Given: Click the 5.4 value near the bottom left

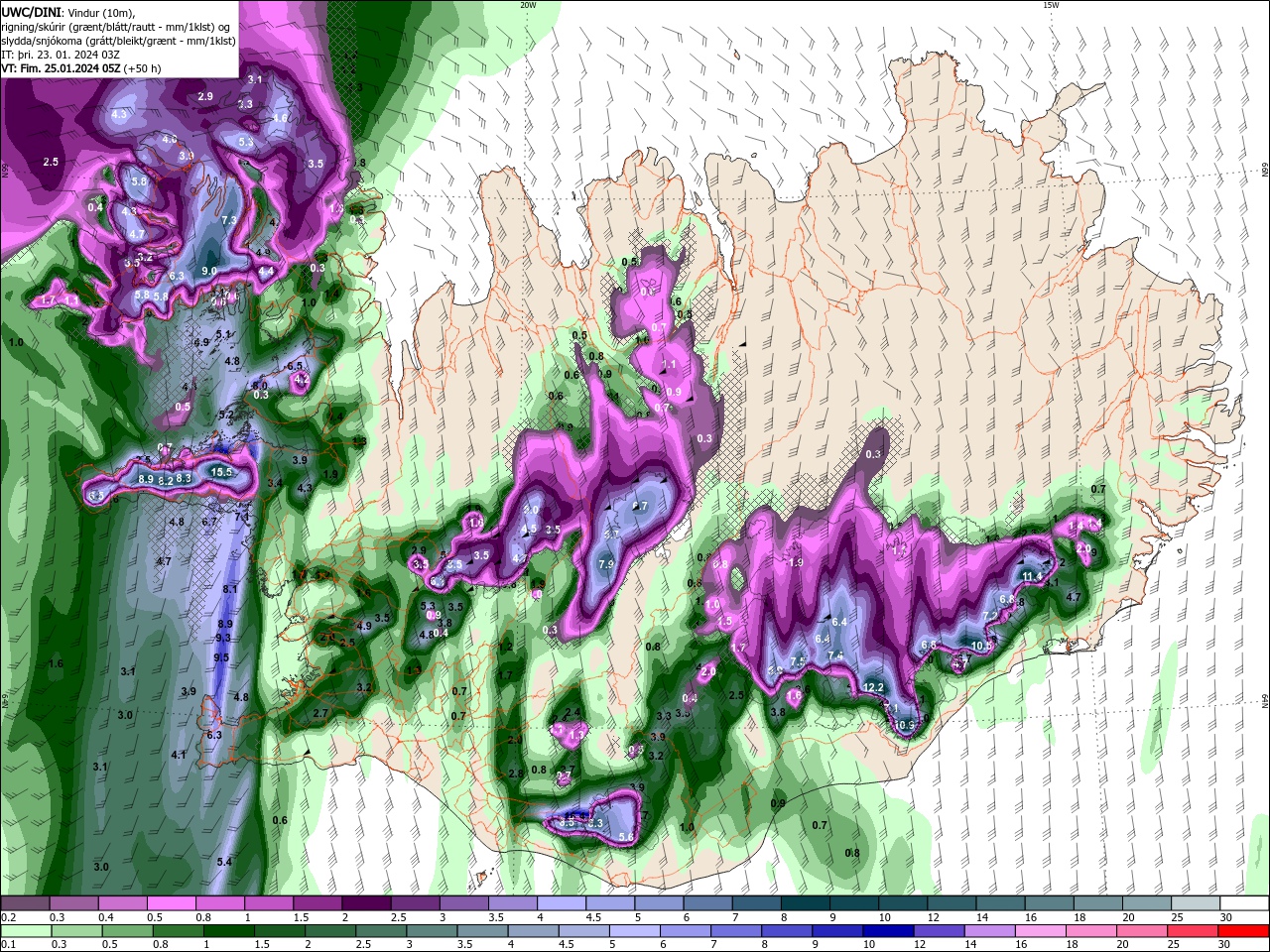Looking at the screenshot, I should click(x=224, y=862).
